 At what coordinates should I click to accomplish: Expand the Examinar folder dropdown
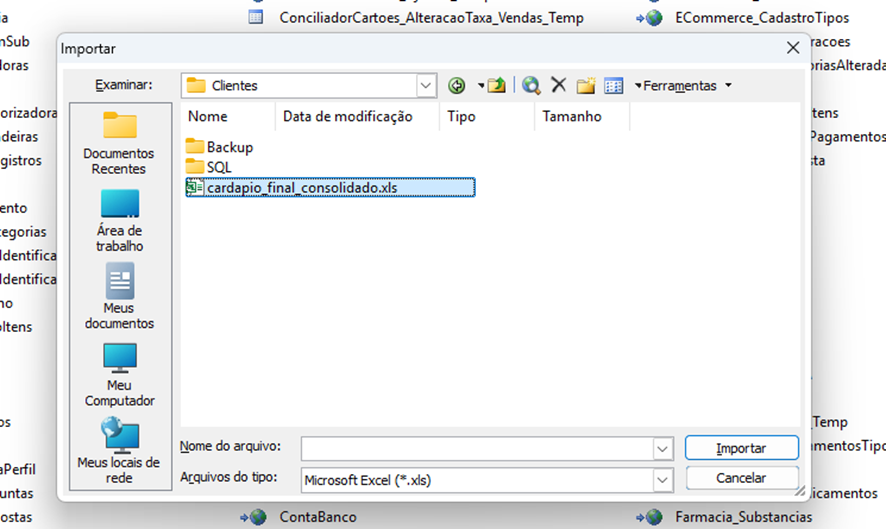point(427,86)
